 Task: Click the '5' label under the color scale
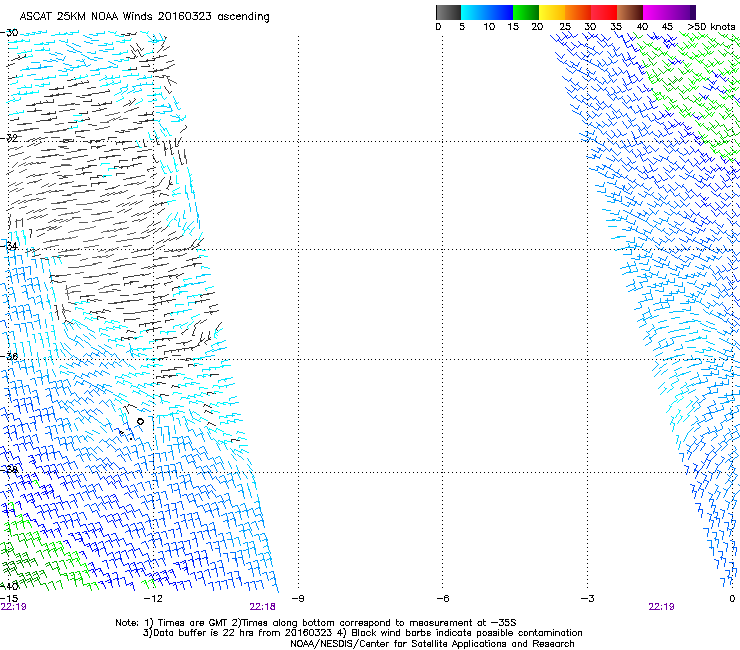pos(462,27)
